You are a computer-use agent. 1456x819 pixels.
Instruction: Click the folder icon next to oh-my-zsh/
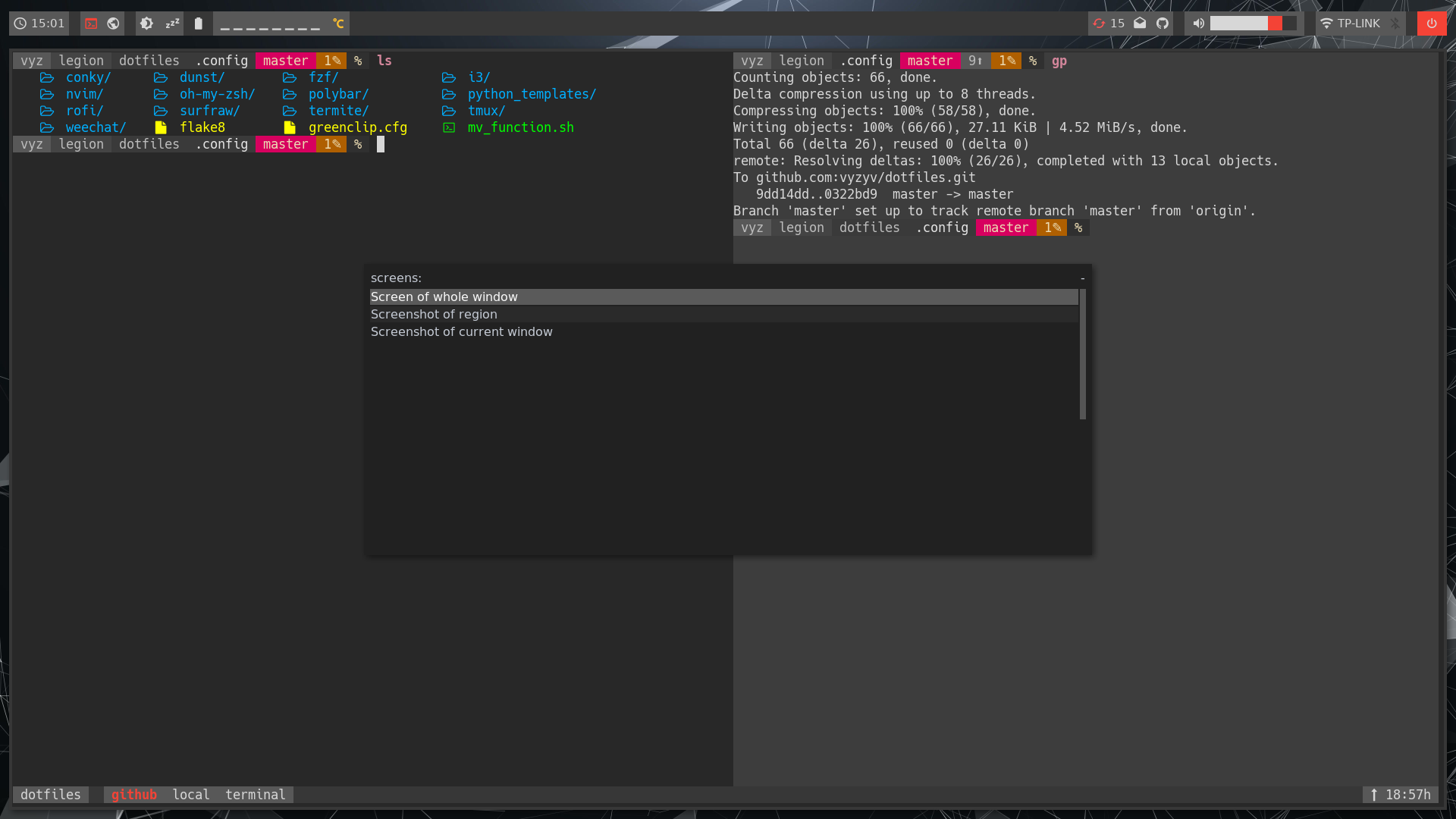pos(161,94)
